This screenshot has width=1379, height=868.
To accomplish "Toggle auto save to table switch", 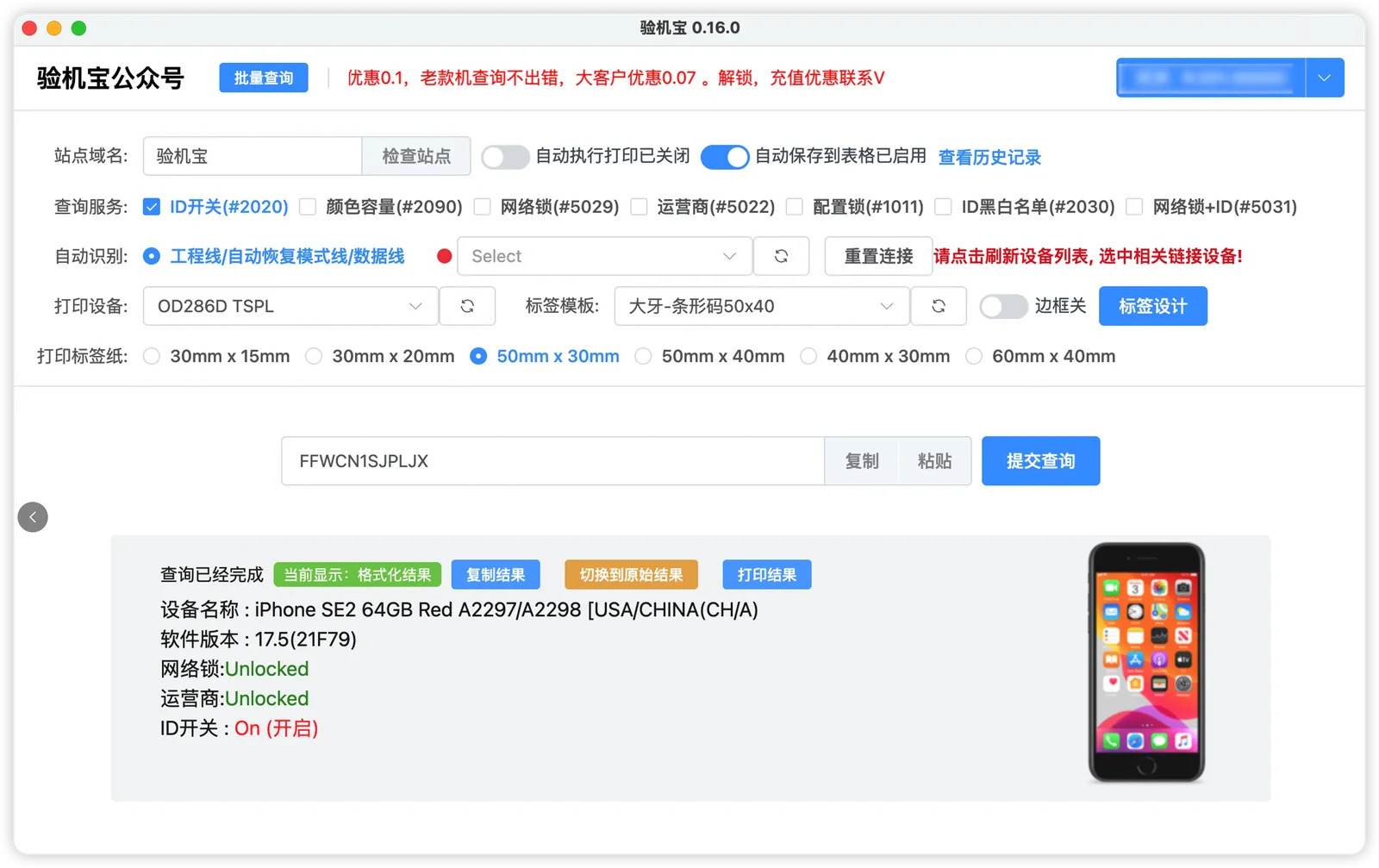I will (725, 157).
